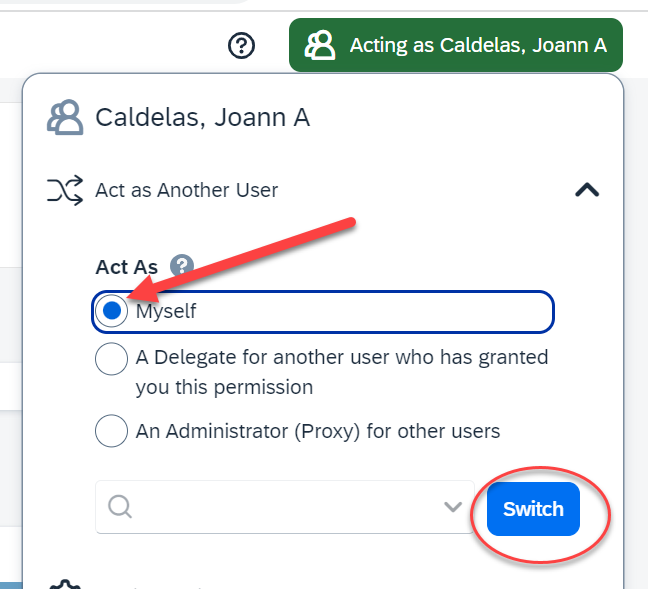The image size is (648, 589).
Task: Click the Act As heading label
Action: (x=126, y=267)
